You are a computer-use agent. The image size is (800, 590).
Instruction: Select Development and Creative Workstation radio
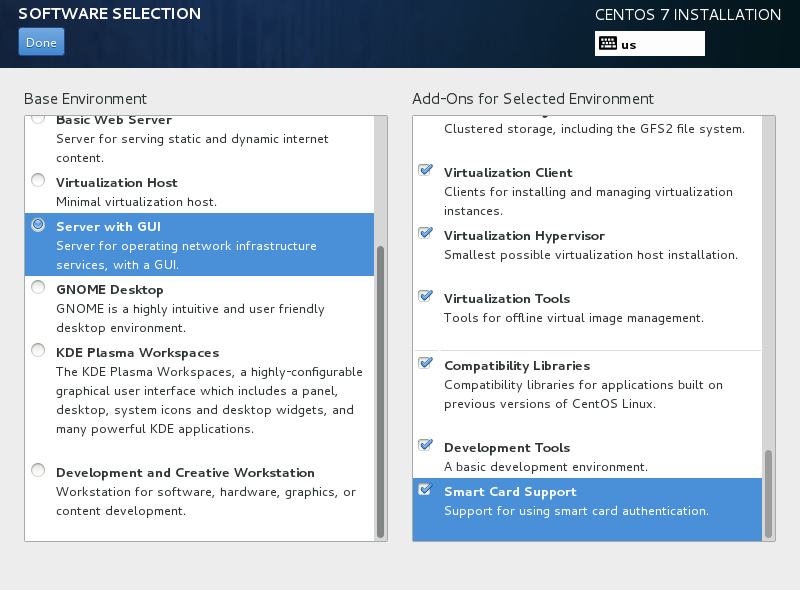(38, 471)
